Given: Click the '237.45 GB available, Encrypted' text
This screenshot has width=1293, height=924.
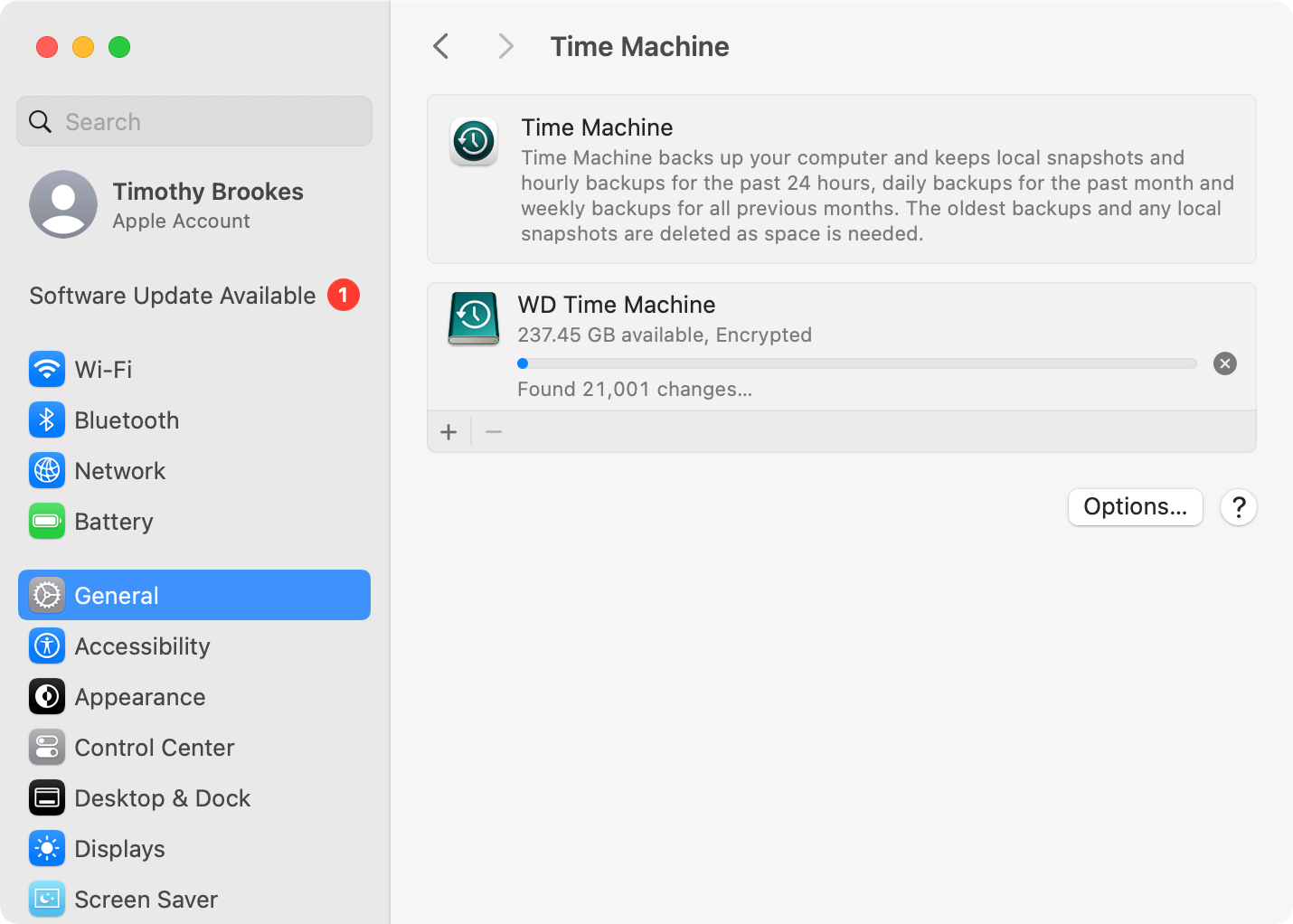Looking at the screenshot, I should (665, 335).
